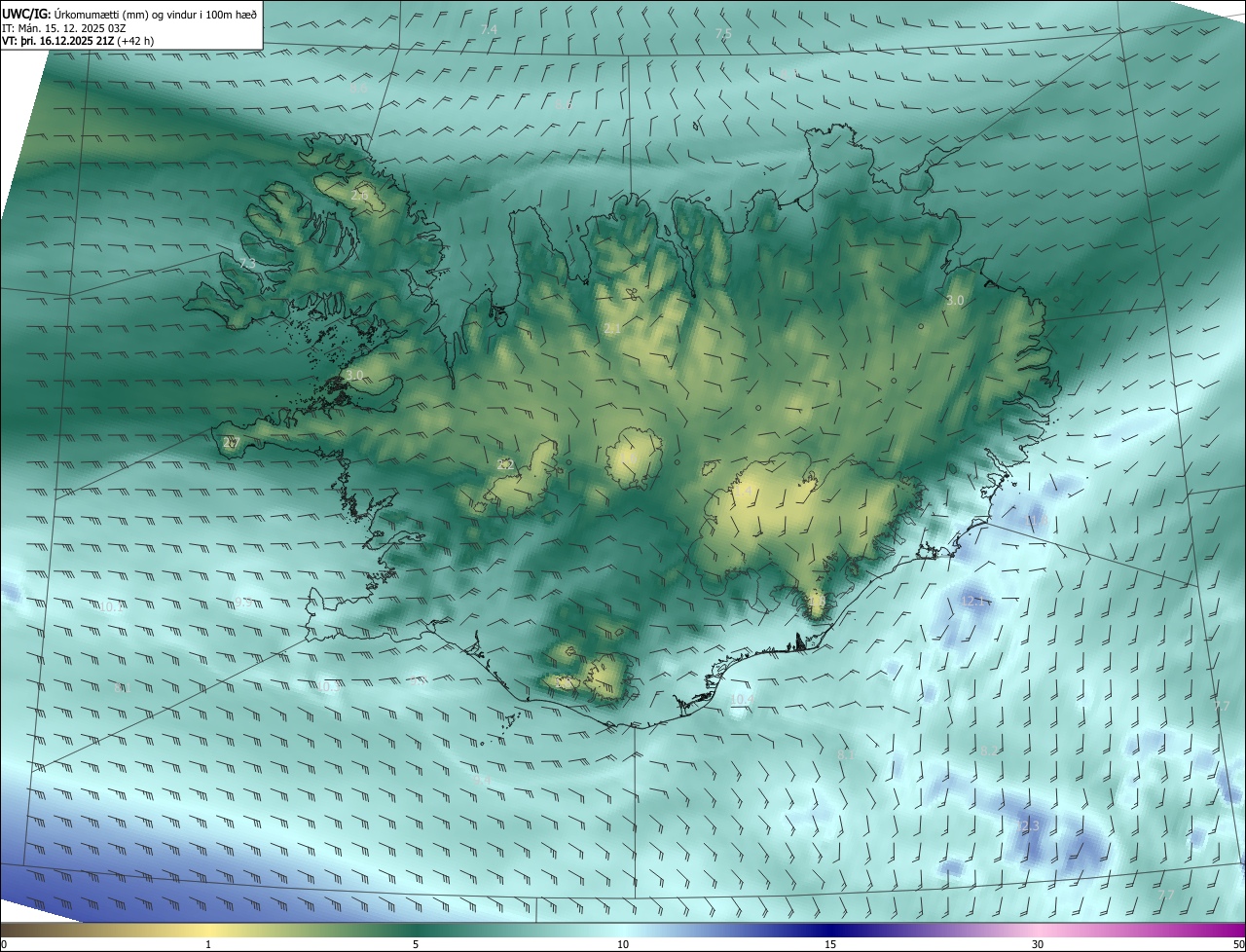
Task: Click the "10.2" value in the western sea
Action: [x=111, y=607]
